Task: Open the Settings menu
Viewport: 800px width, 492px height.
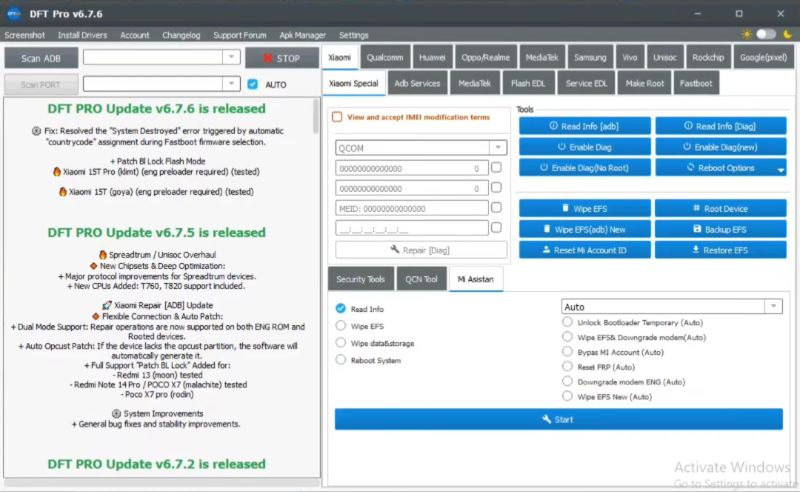Action: point(354,35)
